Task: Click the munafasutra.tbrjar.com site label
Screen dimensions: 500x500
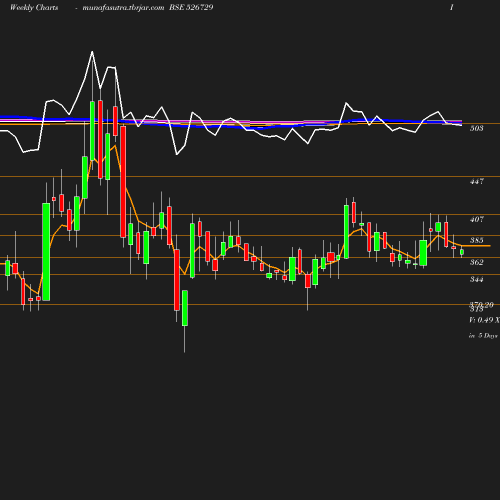Action: pyautogui.click(x=123, y=7)
